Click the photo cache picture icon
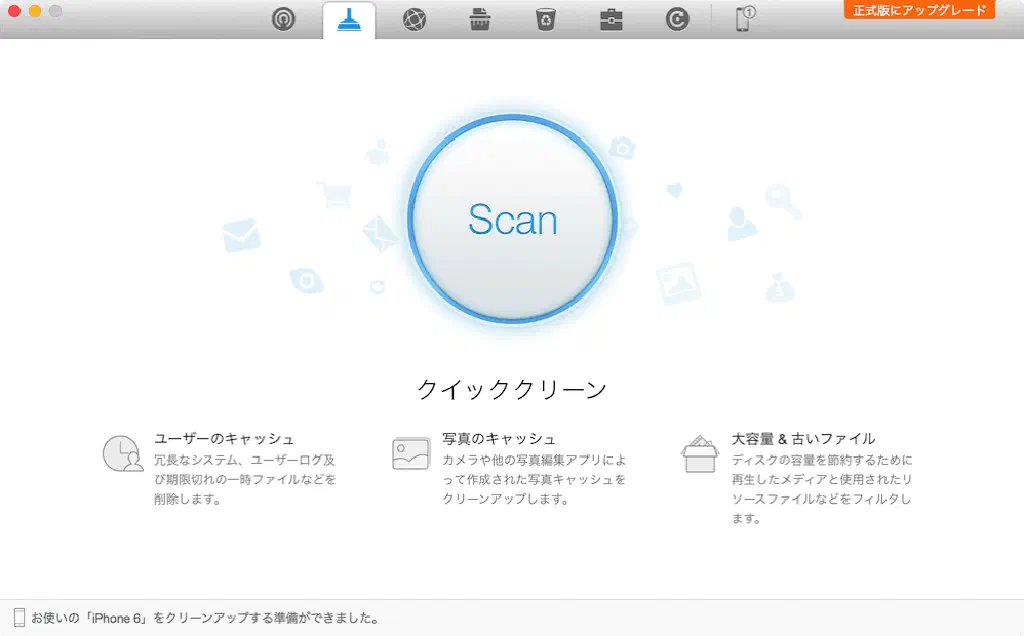The height and width of the screenshot is (636, 1024). coord(411,453)
